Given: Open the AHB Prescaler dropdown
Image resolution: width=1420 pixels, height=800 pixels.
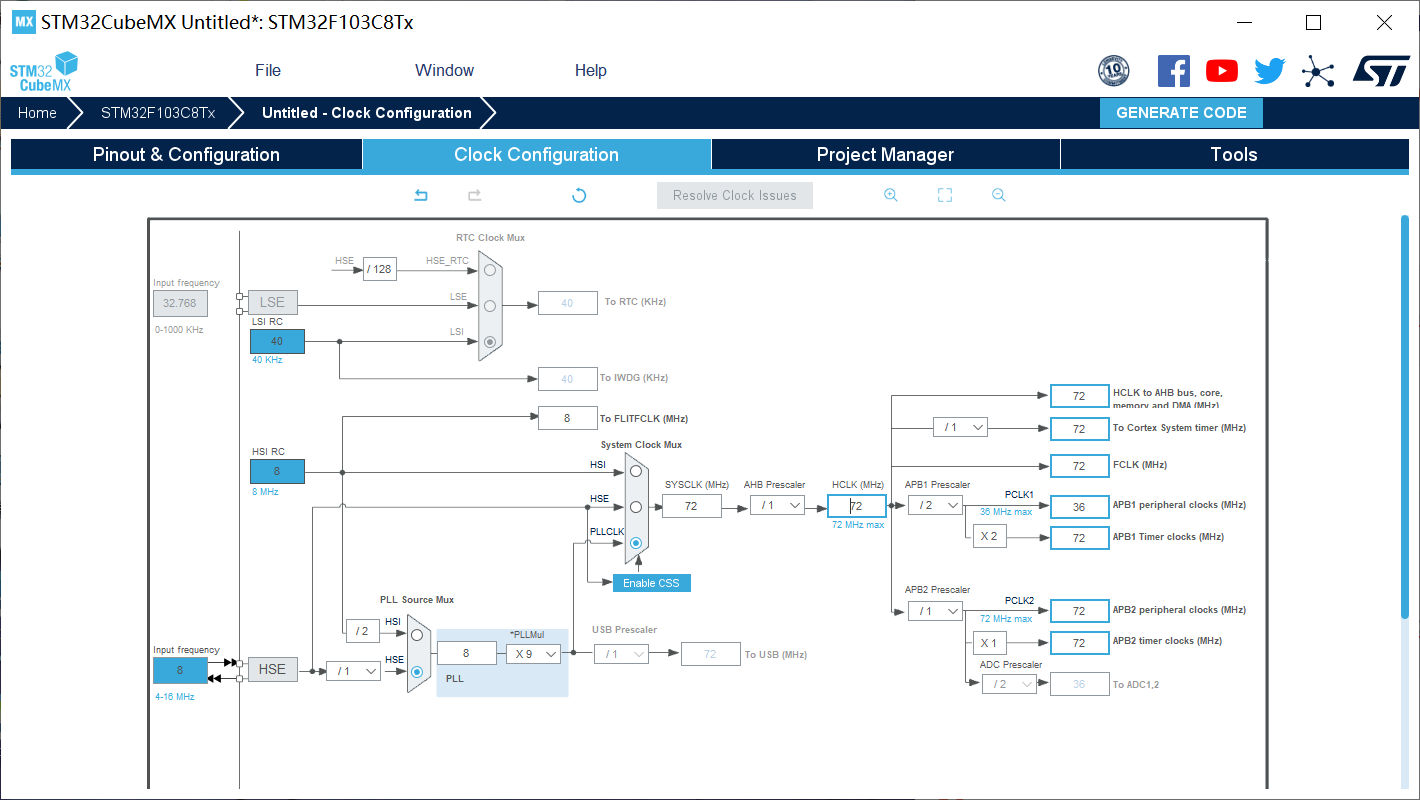Looking at the screenshot, I should [778, 506].
